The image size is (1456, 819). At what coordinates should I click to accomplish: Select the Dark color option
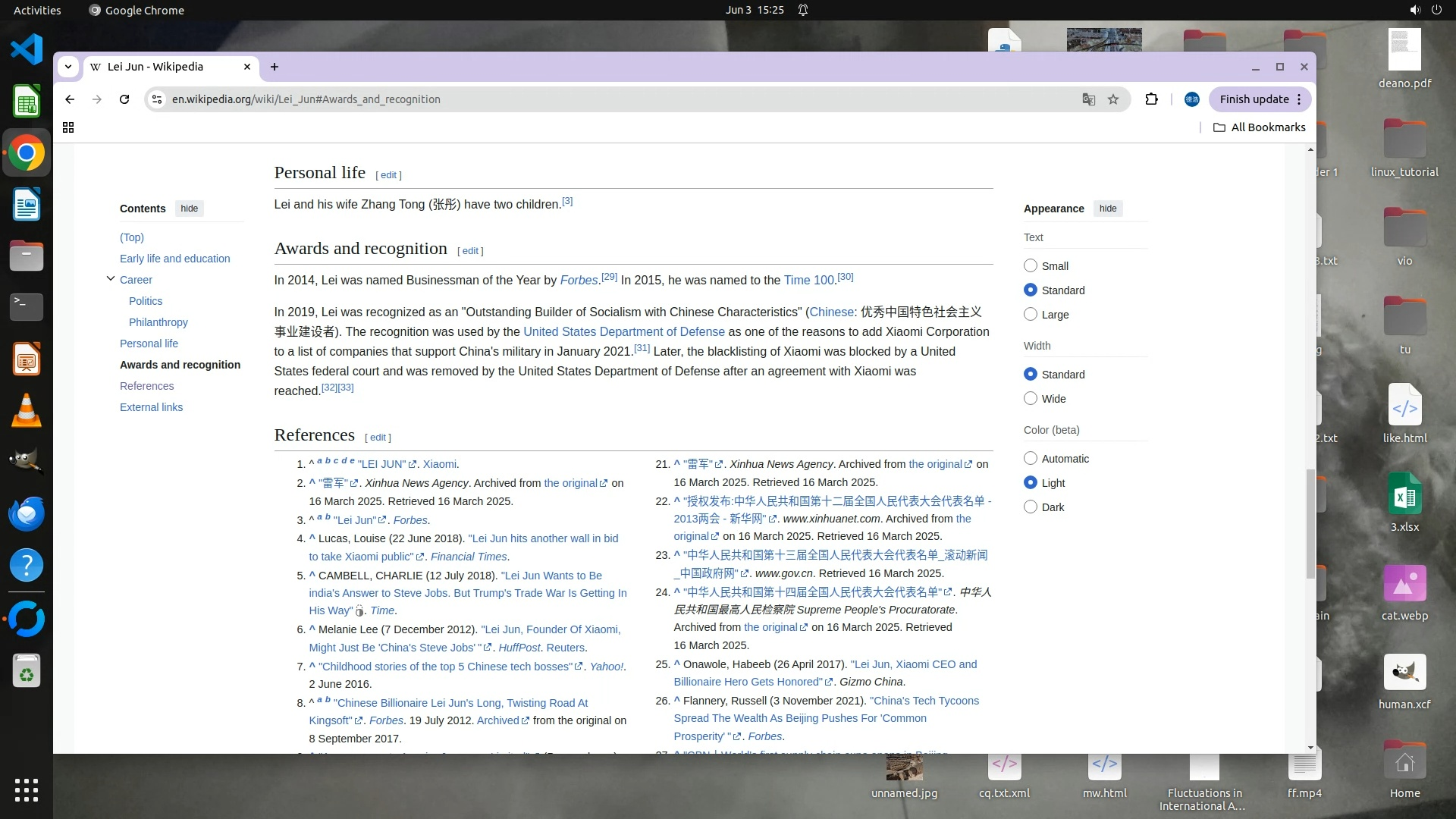[1031, 507]
